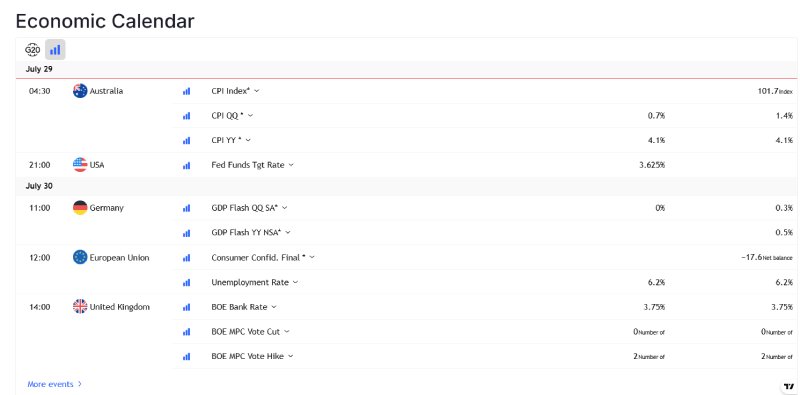Click the European Union flag icon

pyautogui.click(x=80, y=257)
